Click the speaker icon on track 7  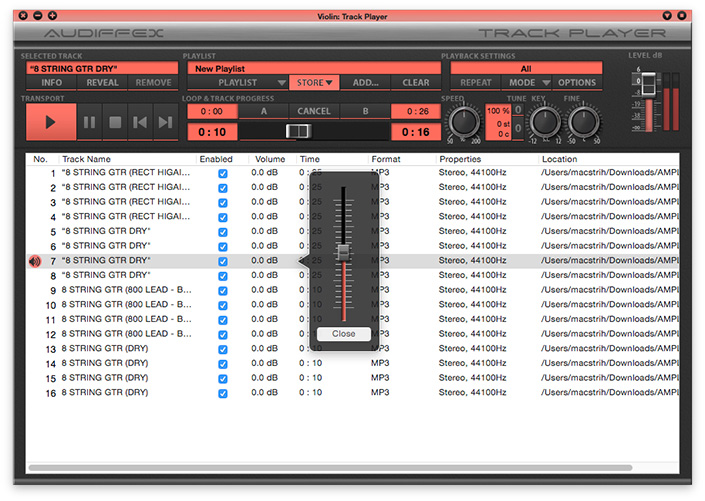click(x=35, y=261)
